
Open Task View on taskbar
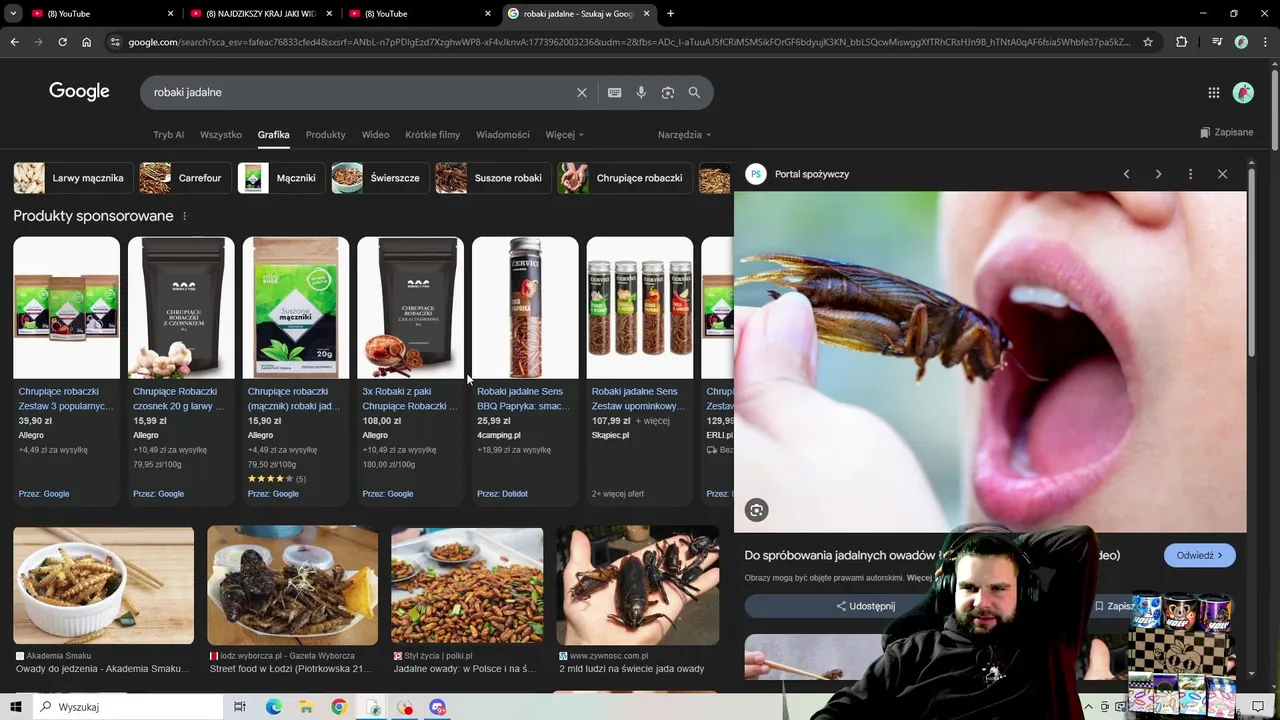(x=239, y=707)
